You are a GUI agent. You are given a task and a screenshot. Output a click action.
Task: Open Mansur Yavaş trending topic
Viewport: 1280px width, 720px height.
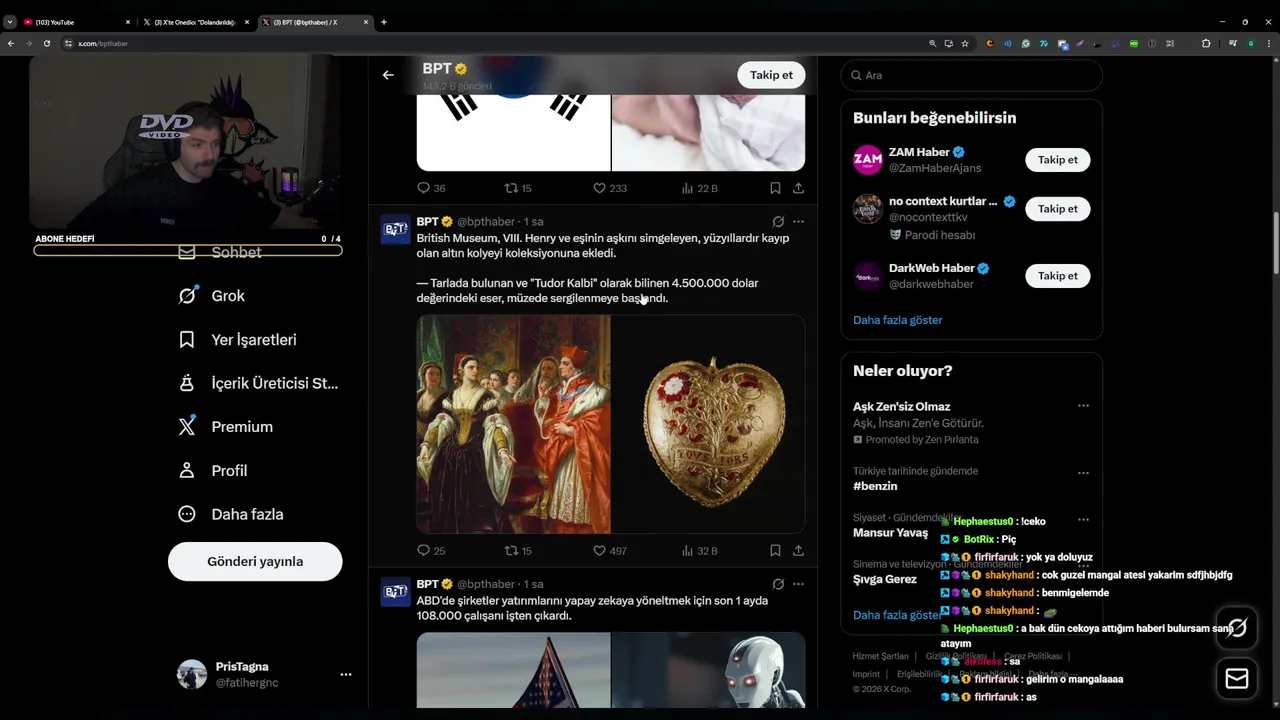point(890,533)
